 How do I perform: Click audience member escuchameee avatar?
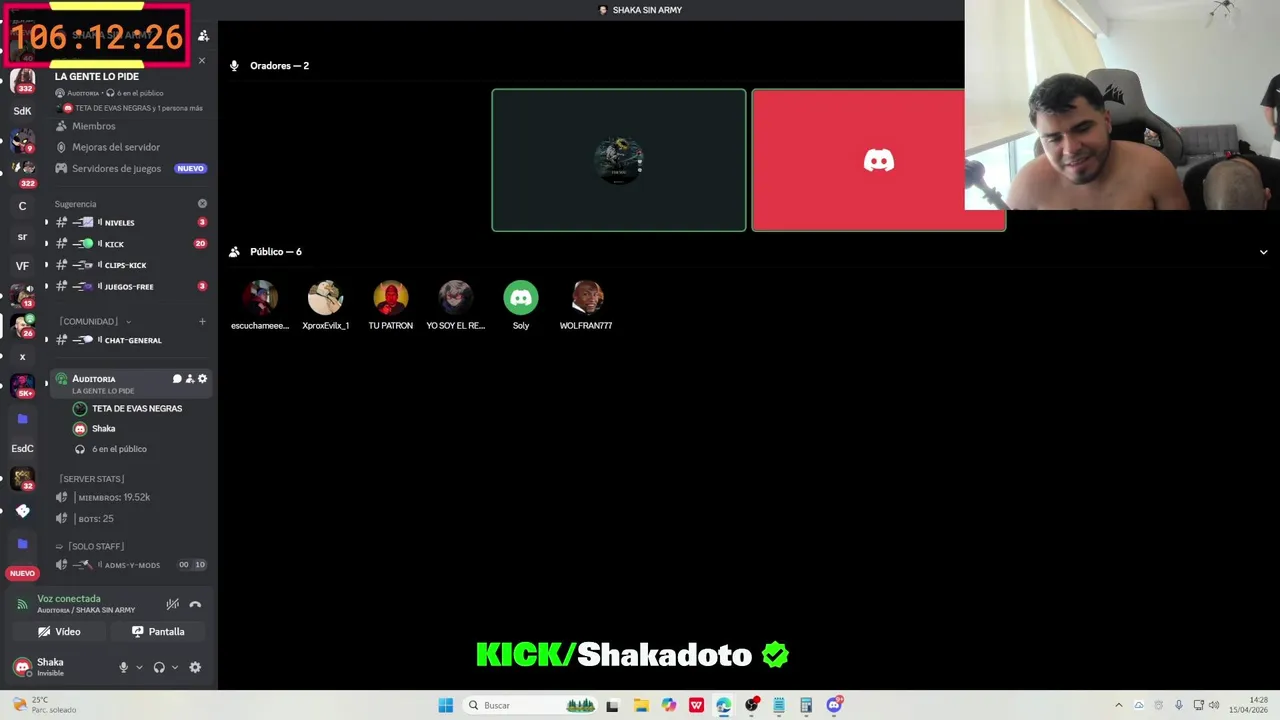tap(260, 298)
